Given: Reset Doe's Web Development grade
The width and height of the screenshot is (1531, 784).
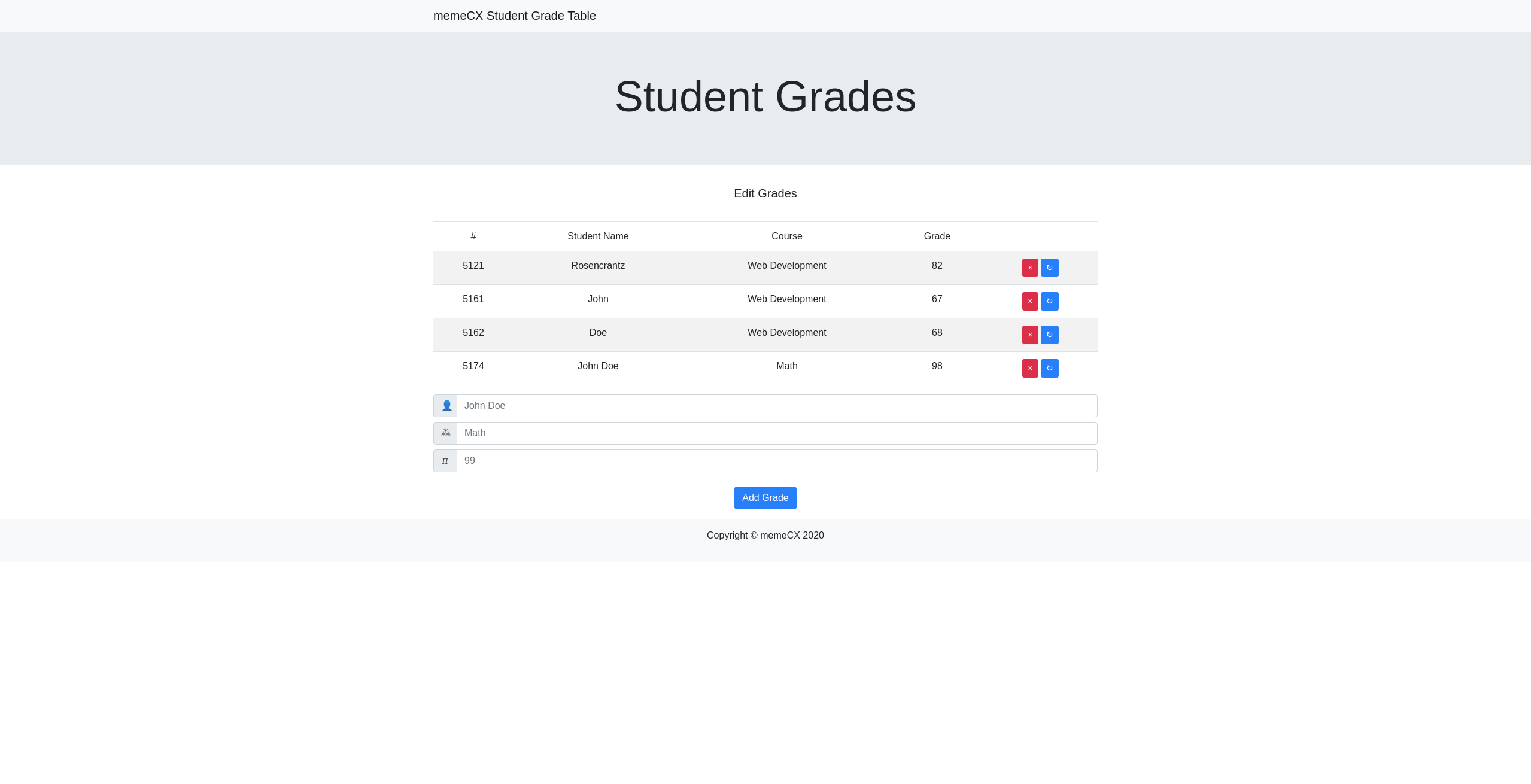Looking at the screenshot, I should pos(1049,335).
